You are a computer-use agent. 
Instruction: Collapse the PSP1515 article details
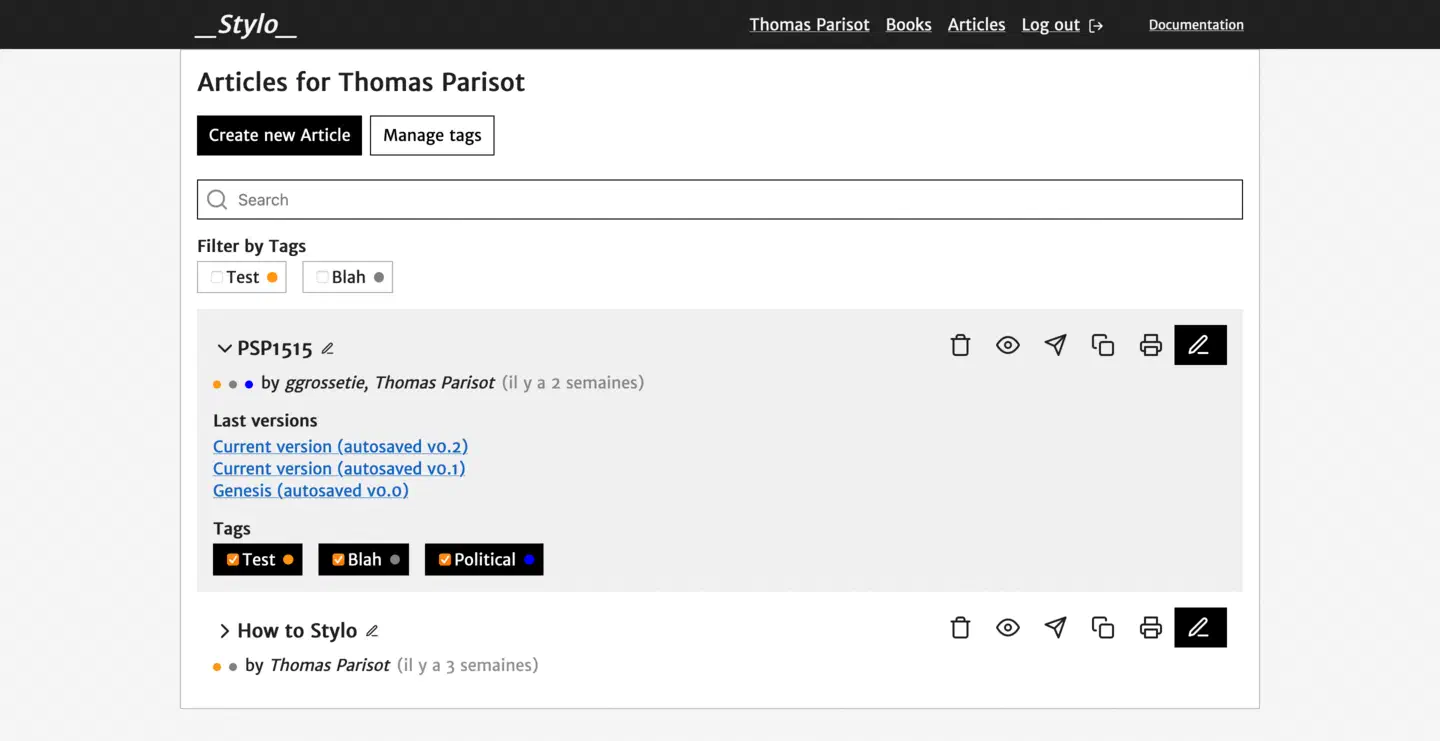tap(225, 349)
